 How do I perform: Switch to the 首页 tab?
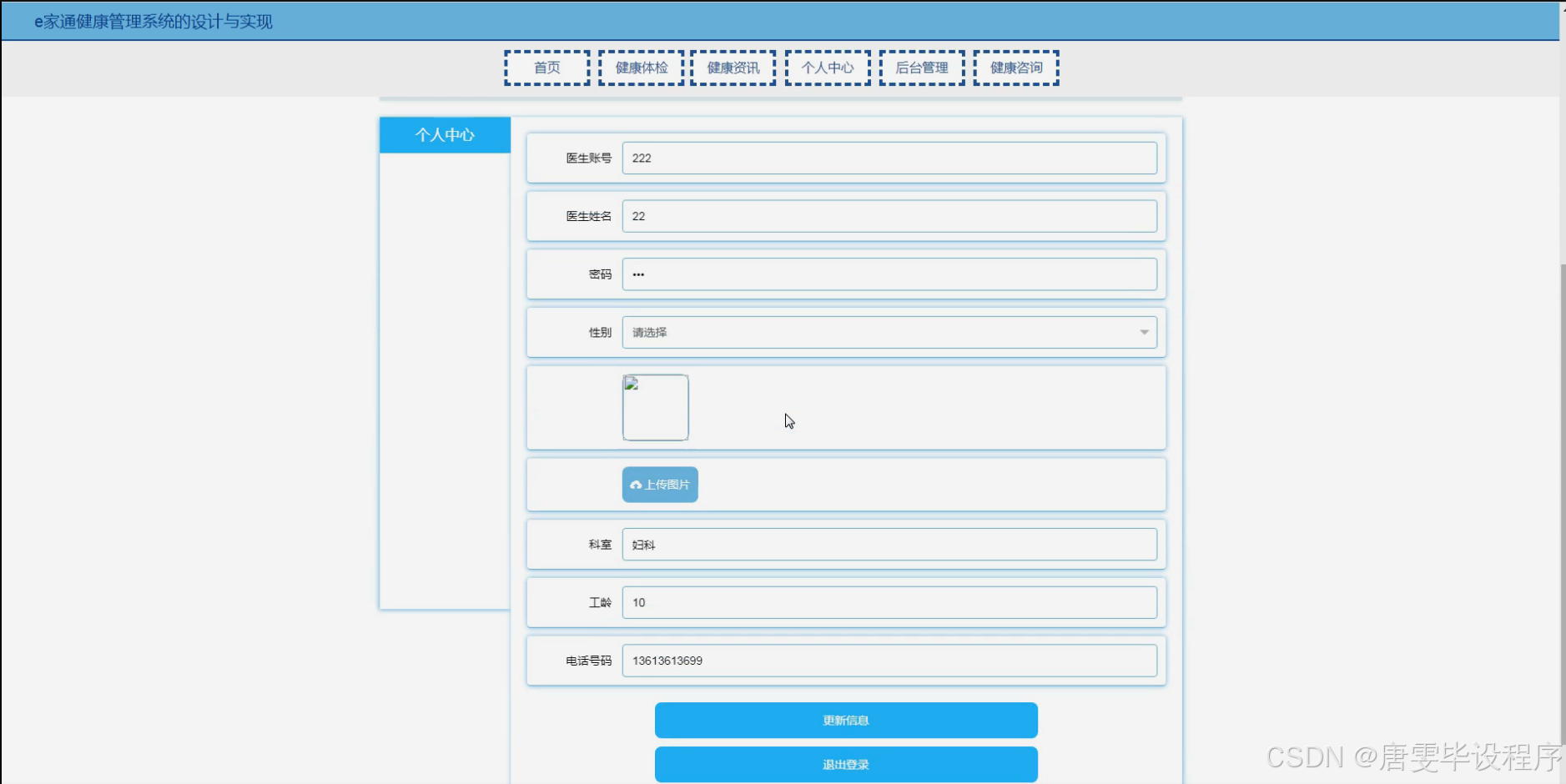point(546,68)
